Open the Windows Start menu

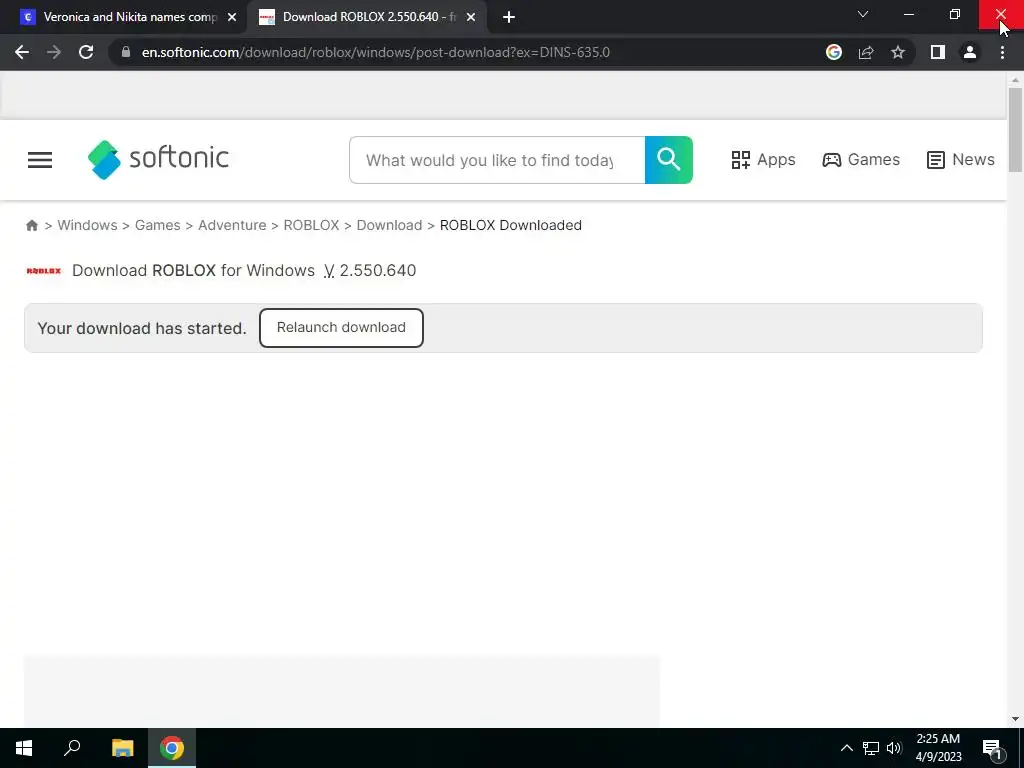pos(24,748)
